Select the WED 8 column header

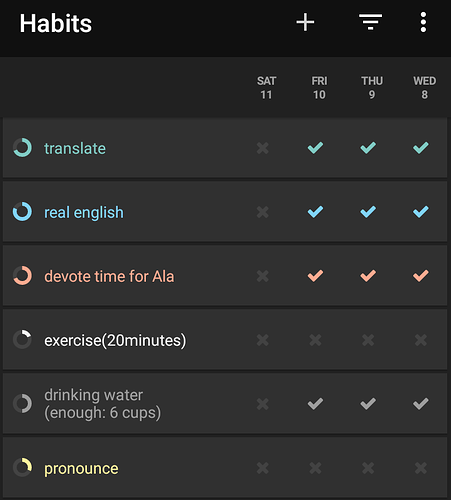425,88
